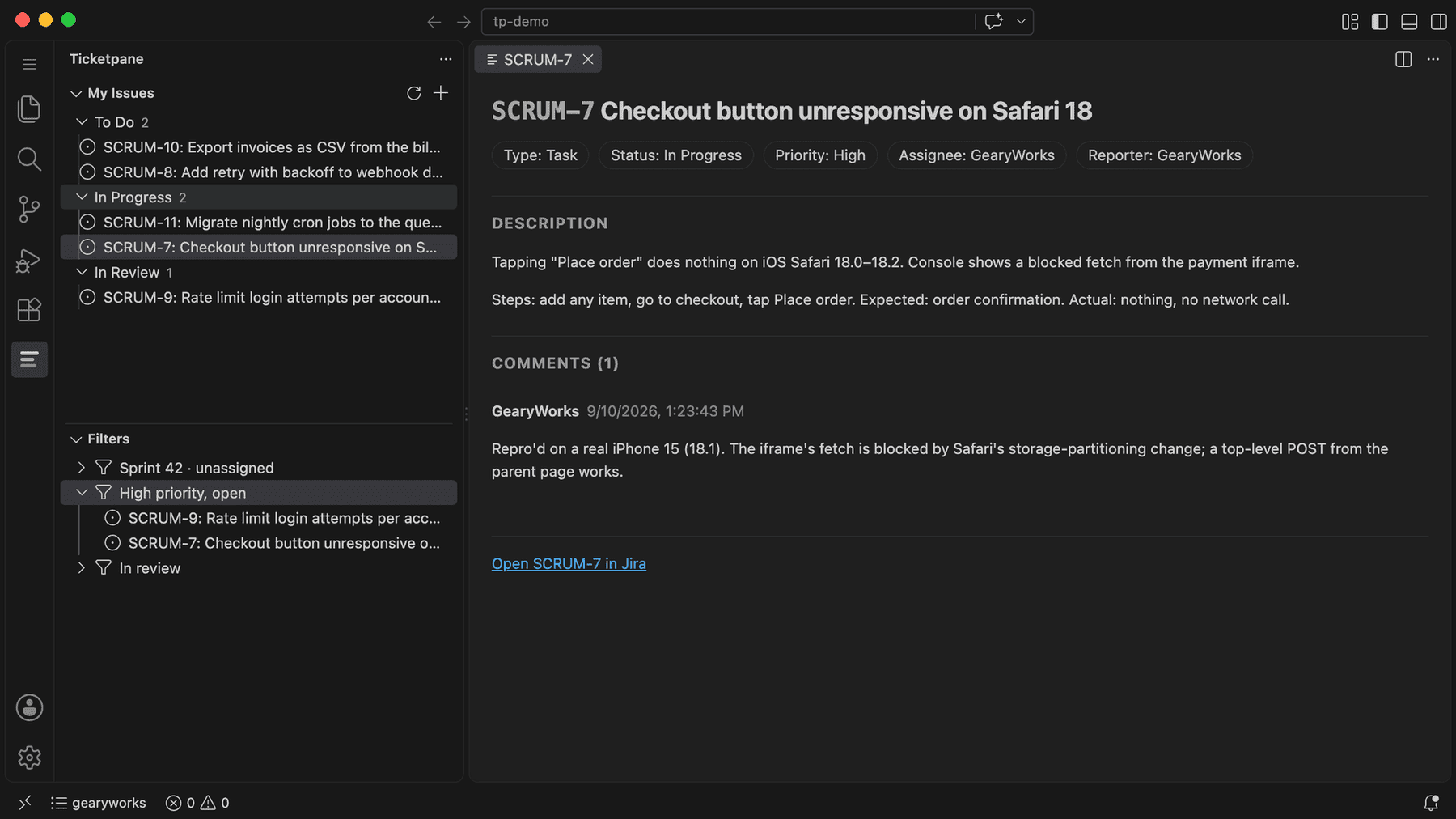Click the chat icon in title bar
This screenshot has height=819, width=1456.
click(x=994, y=21)
